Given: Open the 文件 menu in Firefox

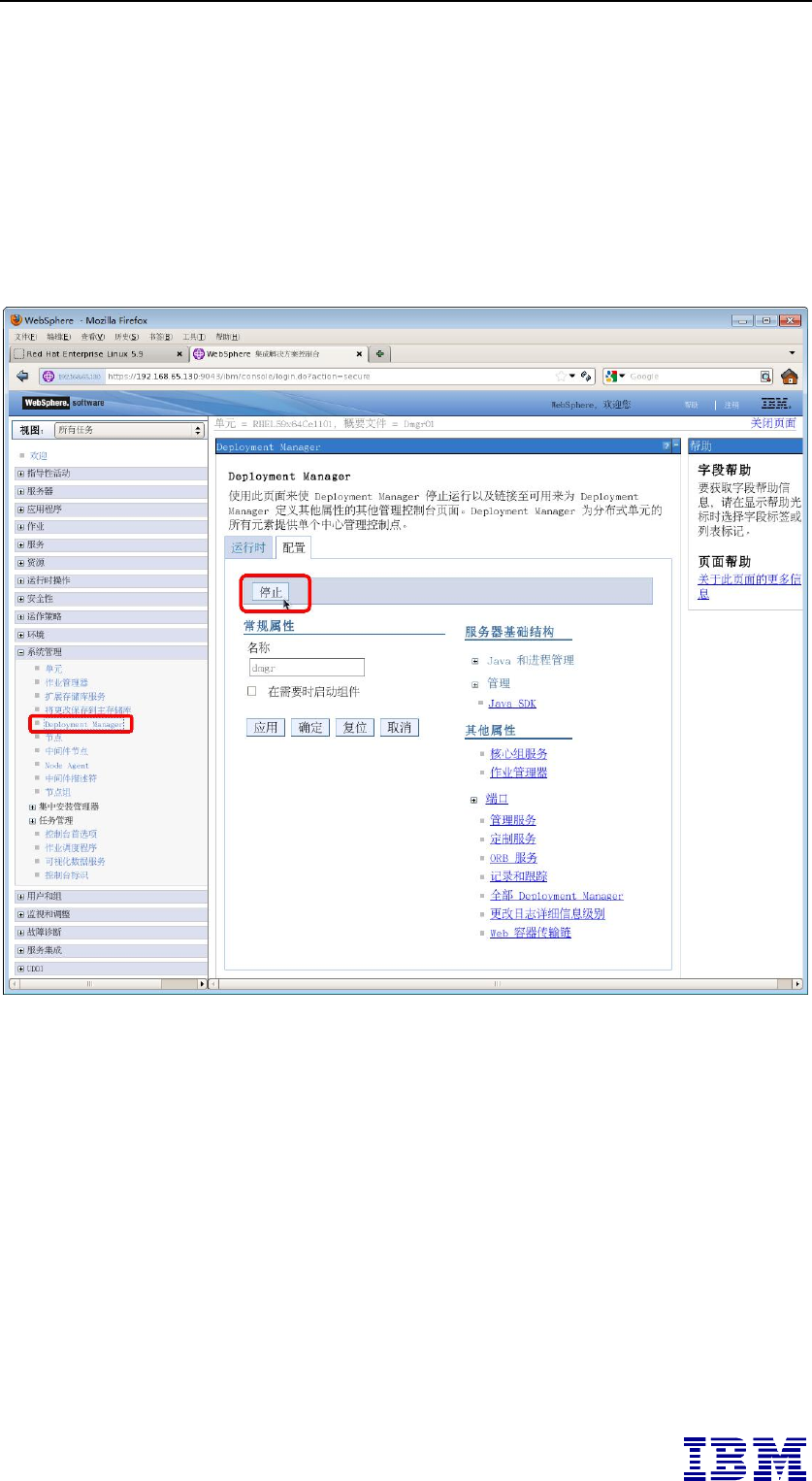Looking at the screenshot, I should click(24, 336).
